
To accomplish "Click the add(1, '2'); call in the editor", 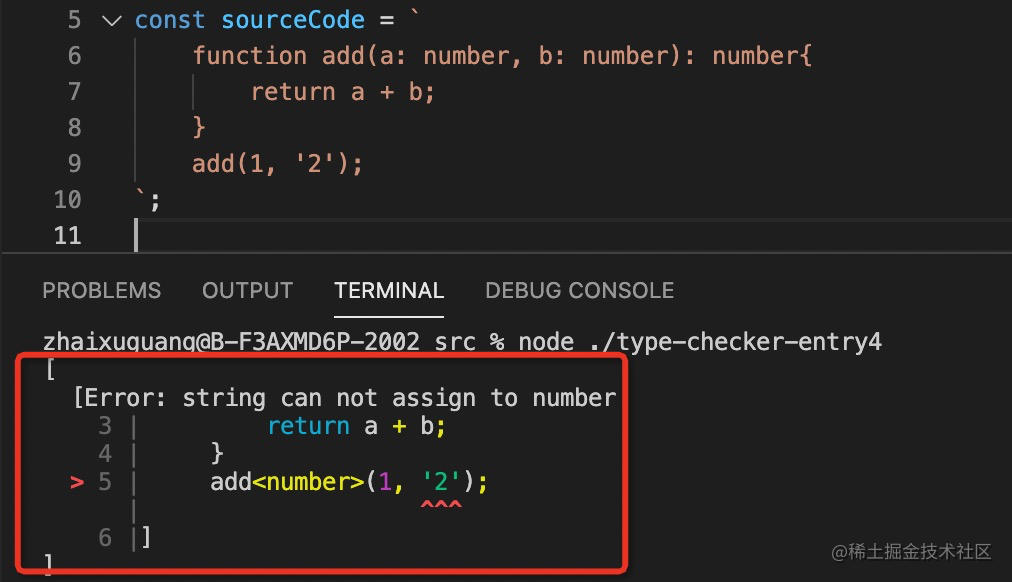I will click(x=277, y=164).
